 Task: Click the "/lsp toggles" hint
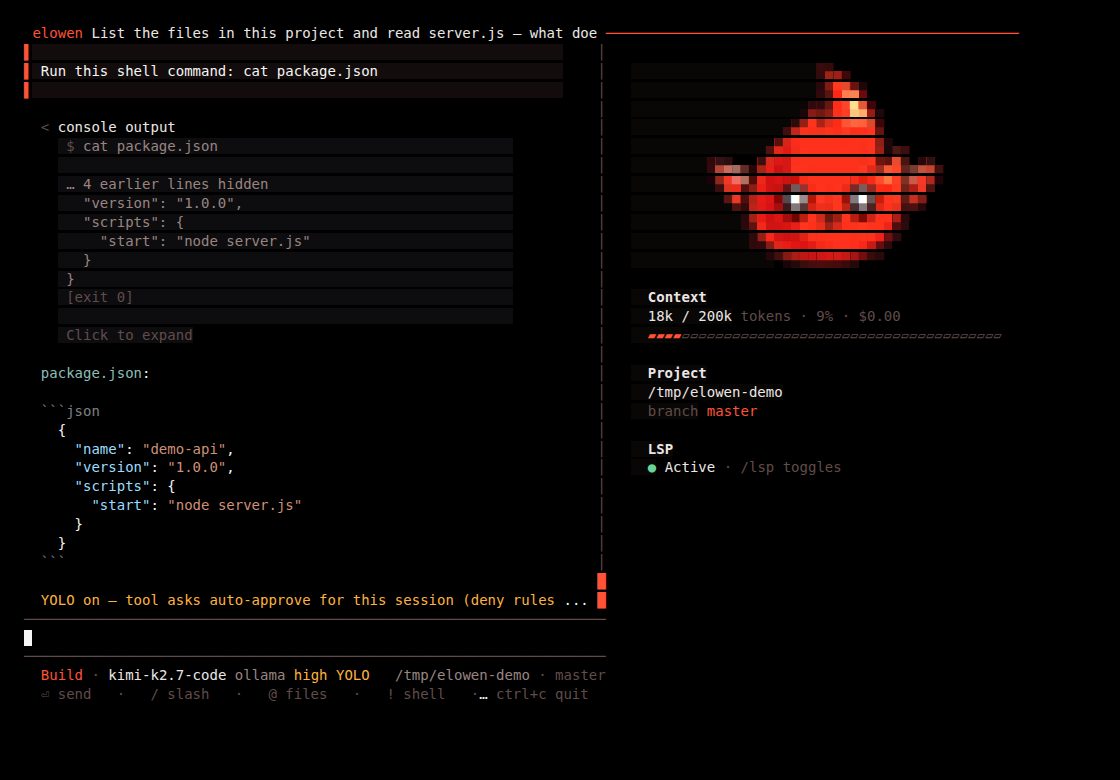[x=791, y=467]
